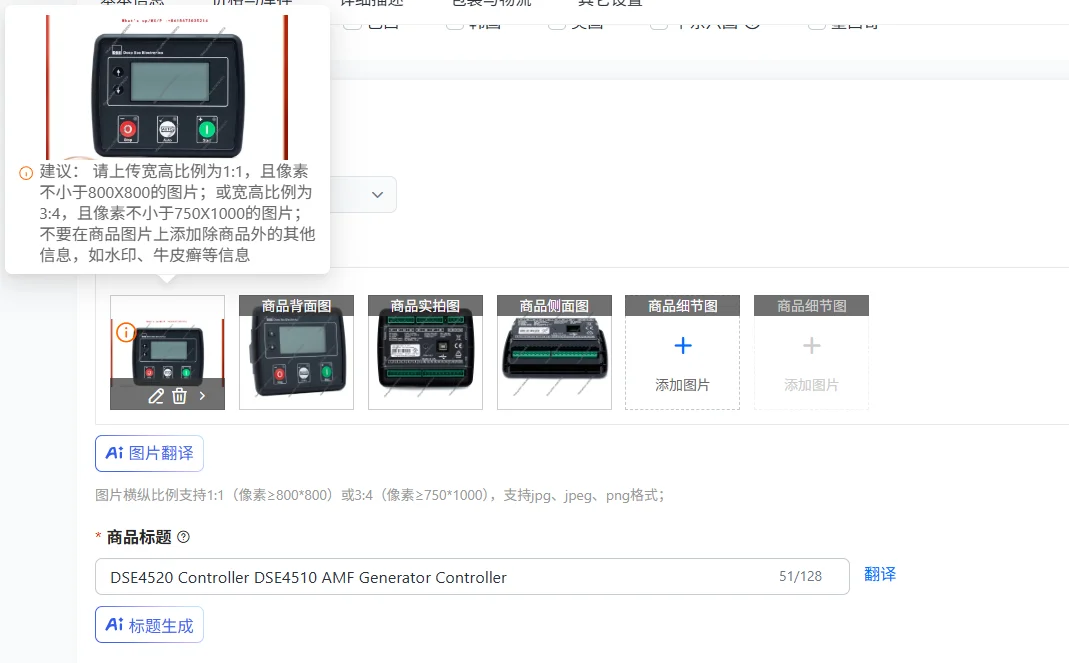The width and height of the screenshot is (1069, 663).
Task: Delete the first product image using trash icon
Action: [x=179, y=396]
